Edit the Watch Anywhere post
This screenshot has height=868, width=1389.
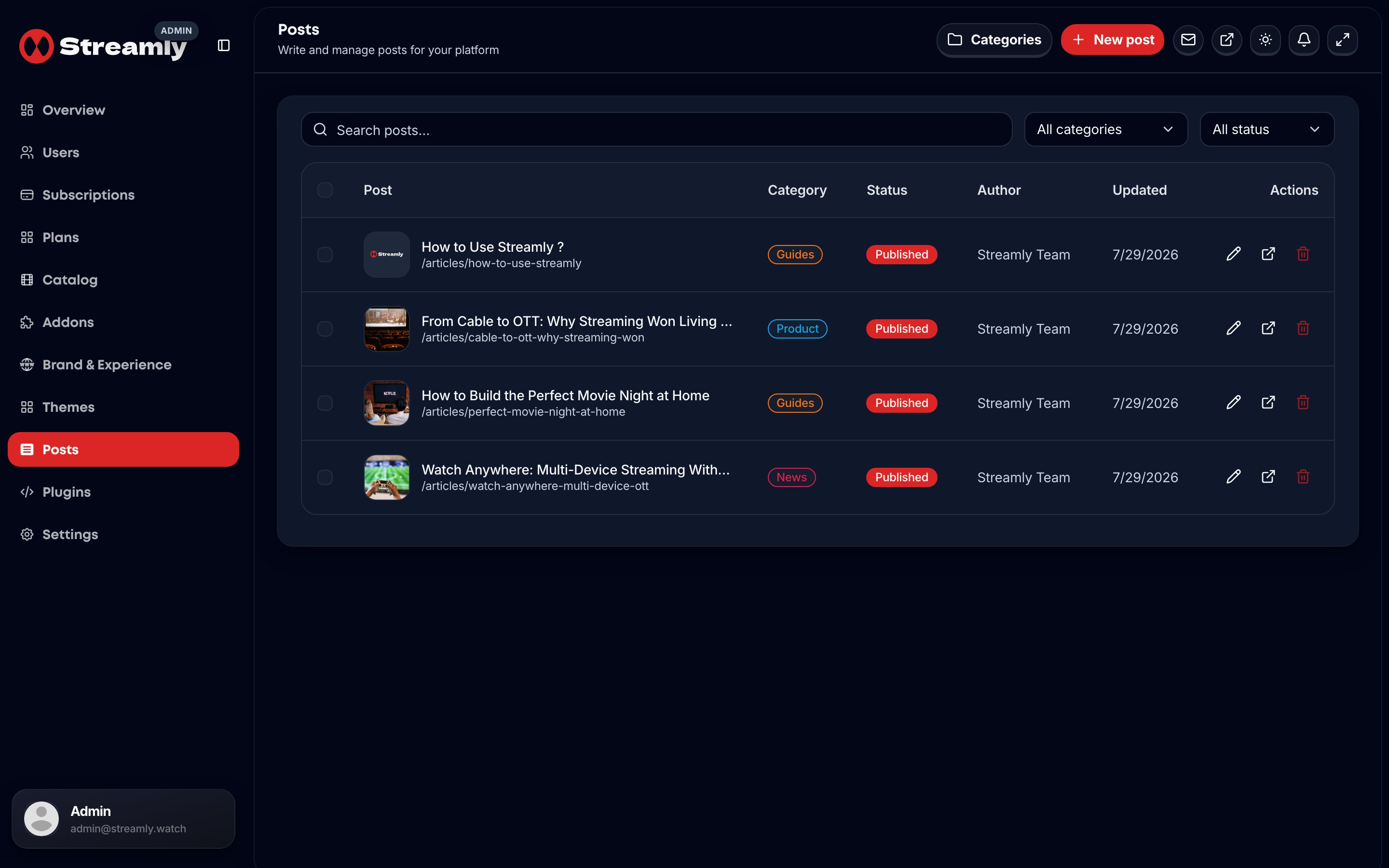click(1233, 476)
